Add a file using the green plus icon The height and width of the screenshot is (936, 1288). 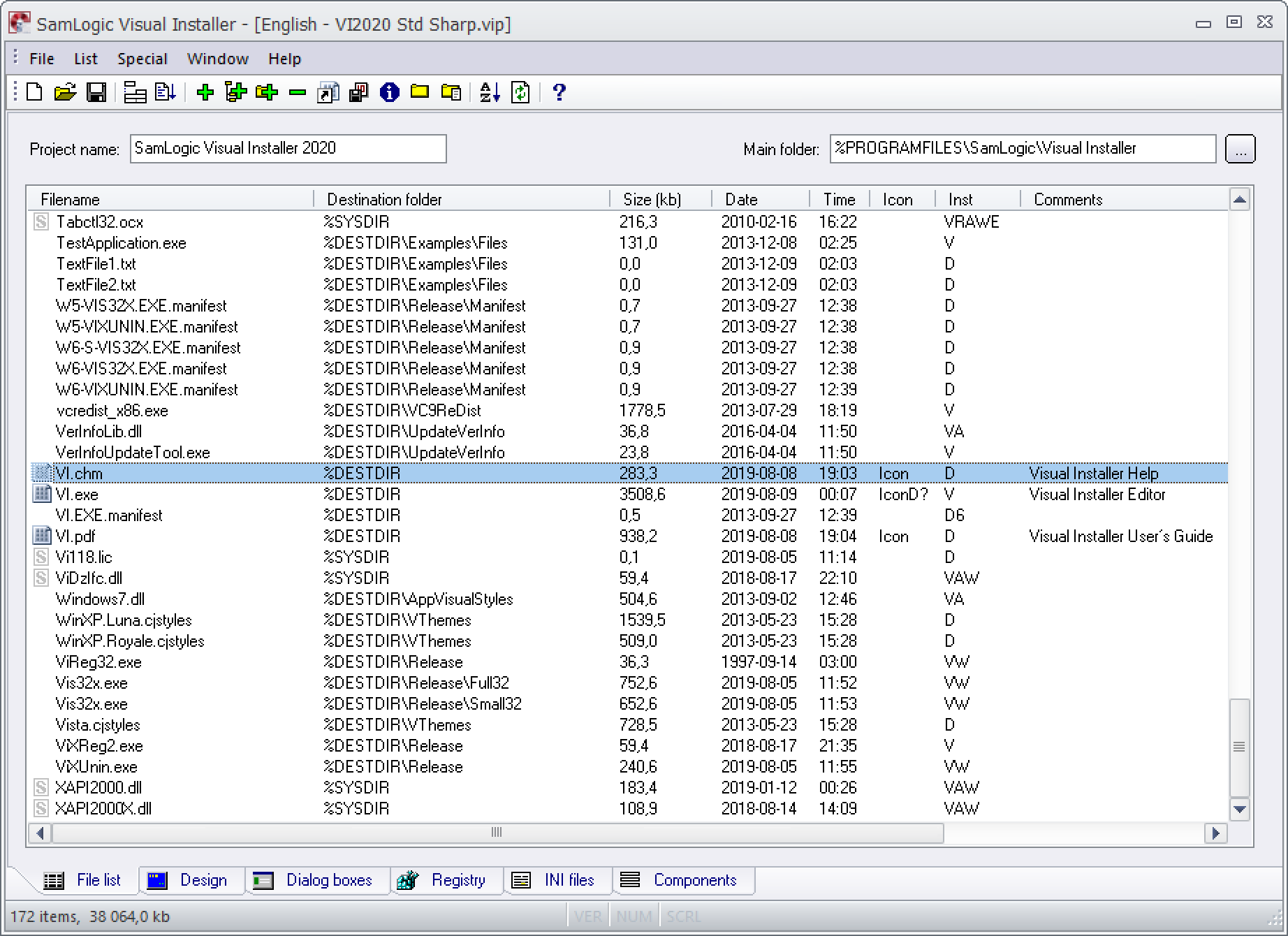coord(205,92)
